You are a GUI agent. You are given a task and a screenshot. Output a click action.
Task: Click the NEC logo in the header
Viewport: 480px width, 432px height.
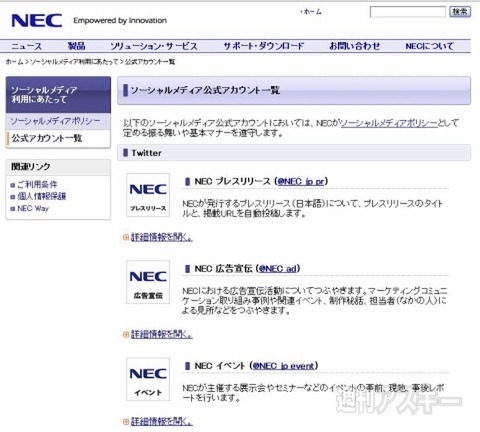(x=37, y=20)
